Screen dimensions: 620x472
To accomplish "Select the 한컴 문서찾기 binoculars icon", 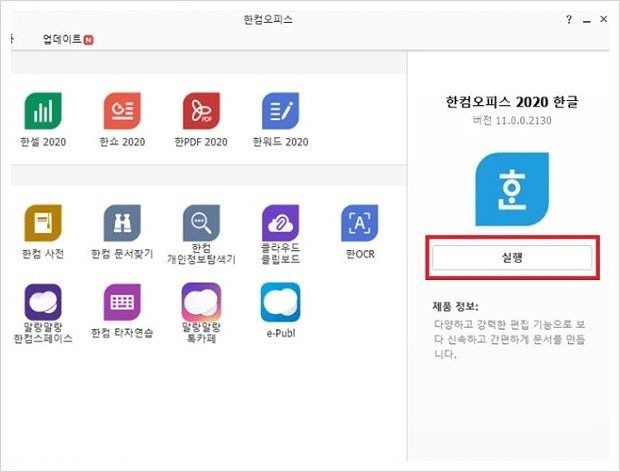I will coord(122,223).
